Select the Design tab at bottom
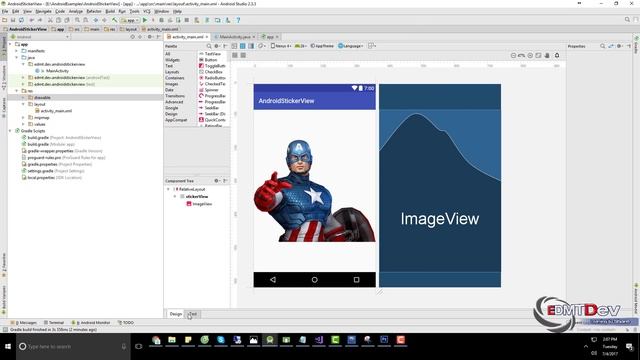This screenshot has height=360, width=640. click(176, 314)
